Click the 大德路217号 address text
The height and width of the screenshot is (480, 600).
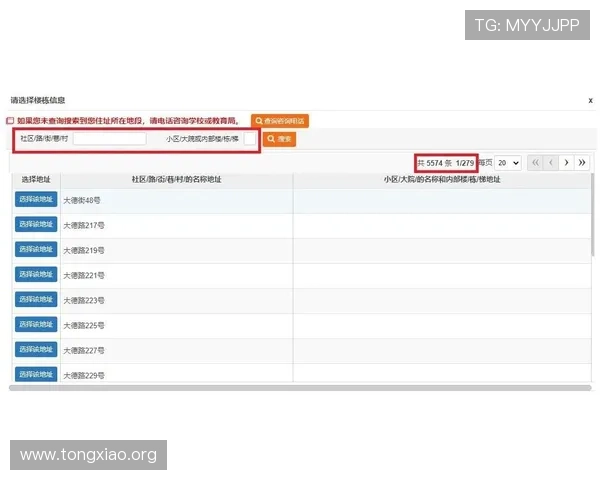(84, 225)
